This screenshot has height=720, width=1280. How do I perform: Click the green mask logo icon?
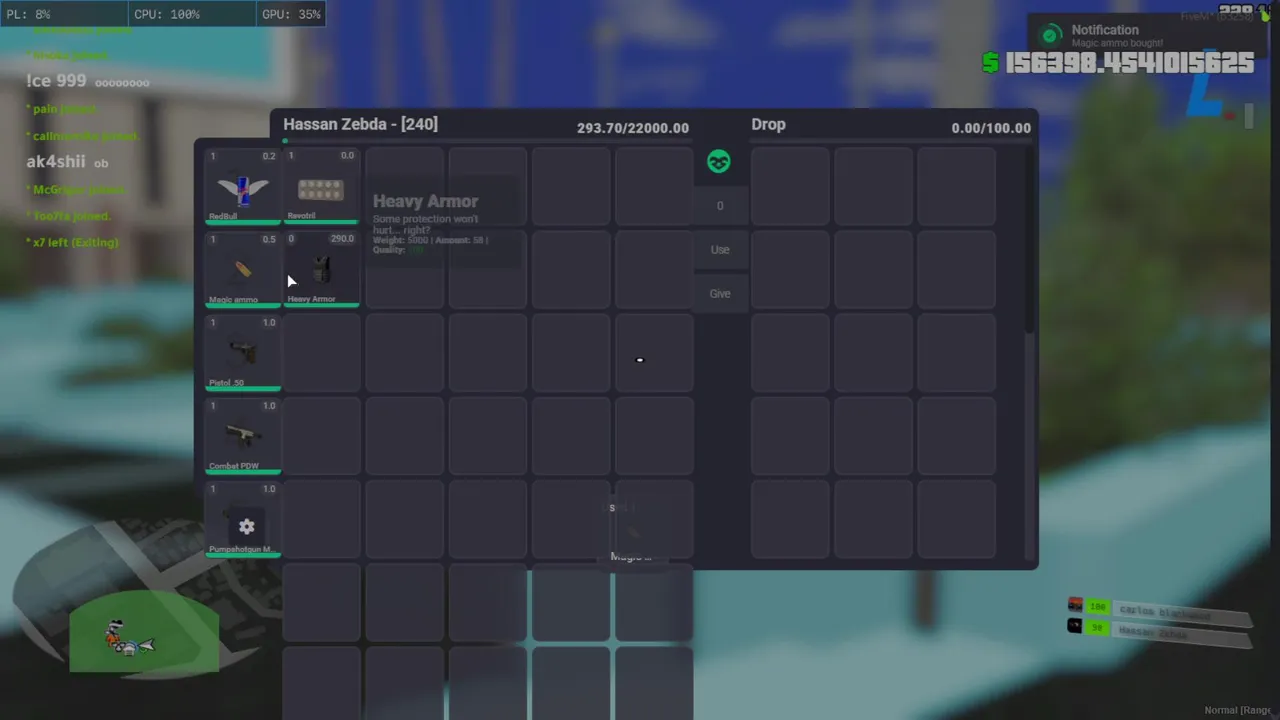click(718, 162)
